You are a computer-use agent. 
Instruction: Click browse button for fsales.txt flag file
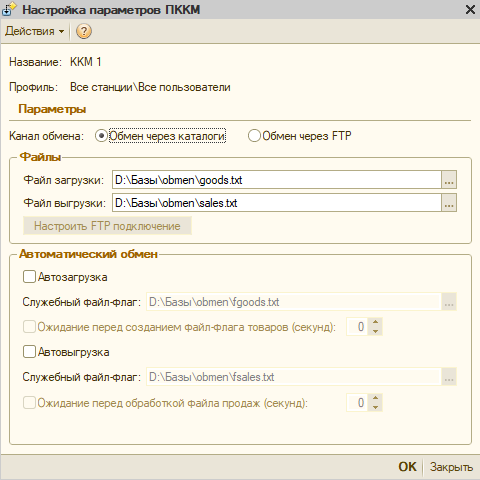(449, 377)
